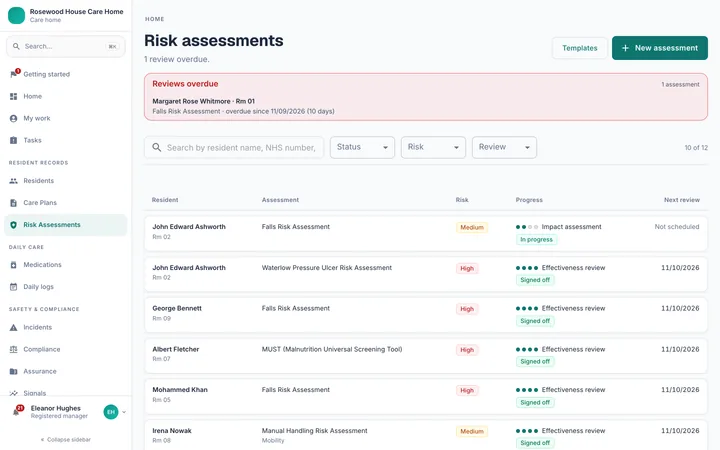This screenshot has height=450, width=720.
Task: Click the Resident column header
Action: (165, 200)
